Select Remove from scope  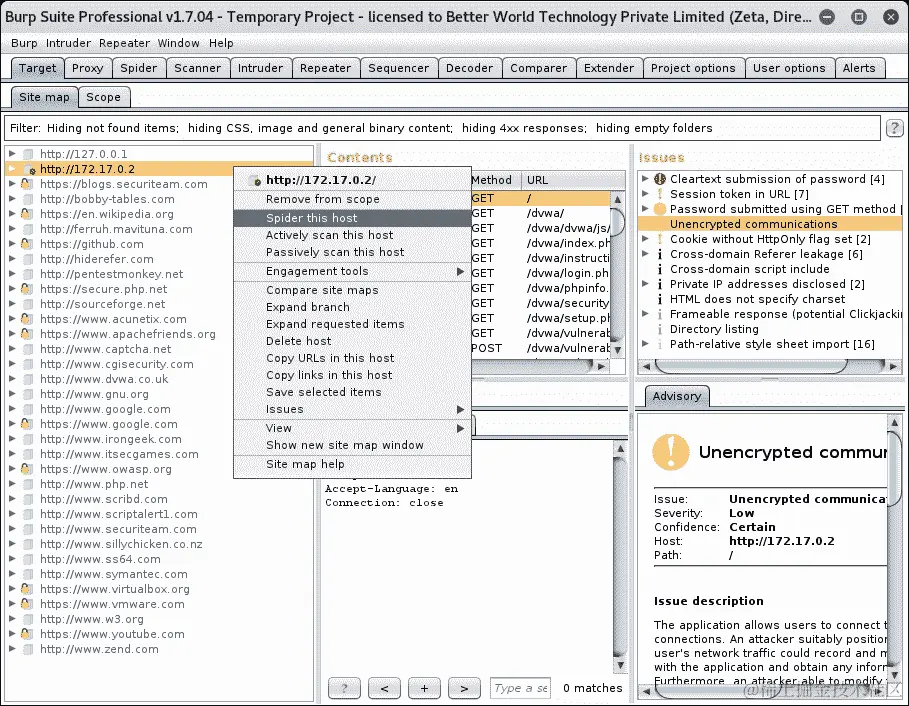[x=352, y=199]
